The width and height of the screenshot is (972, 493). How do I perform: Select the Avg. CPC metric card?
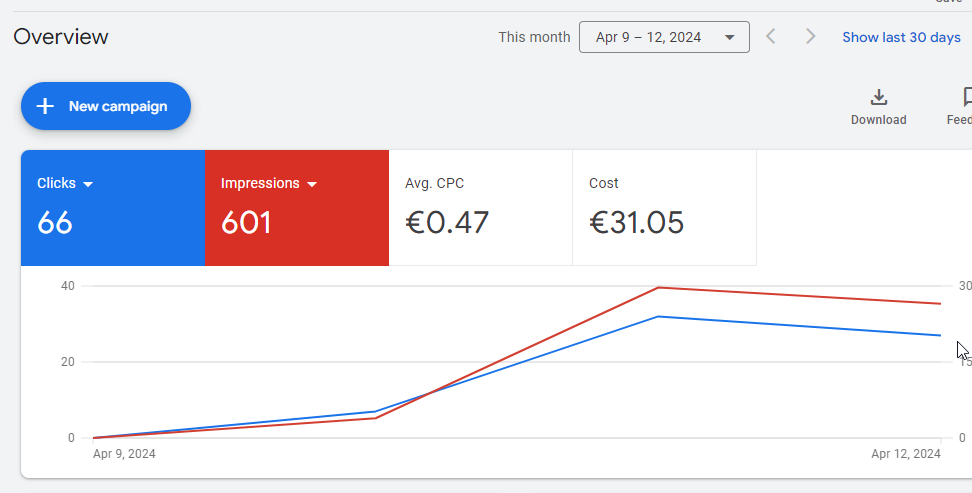click(480, 208)
